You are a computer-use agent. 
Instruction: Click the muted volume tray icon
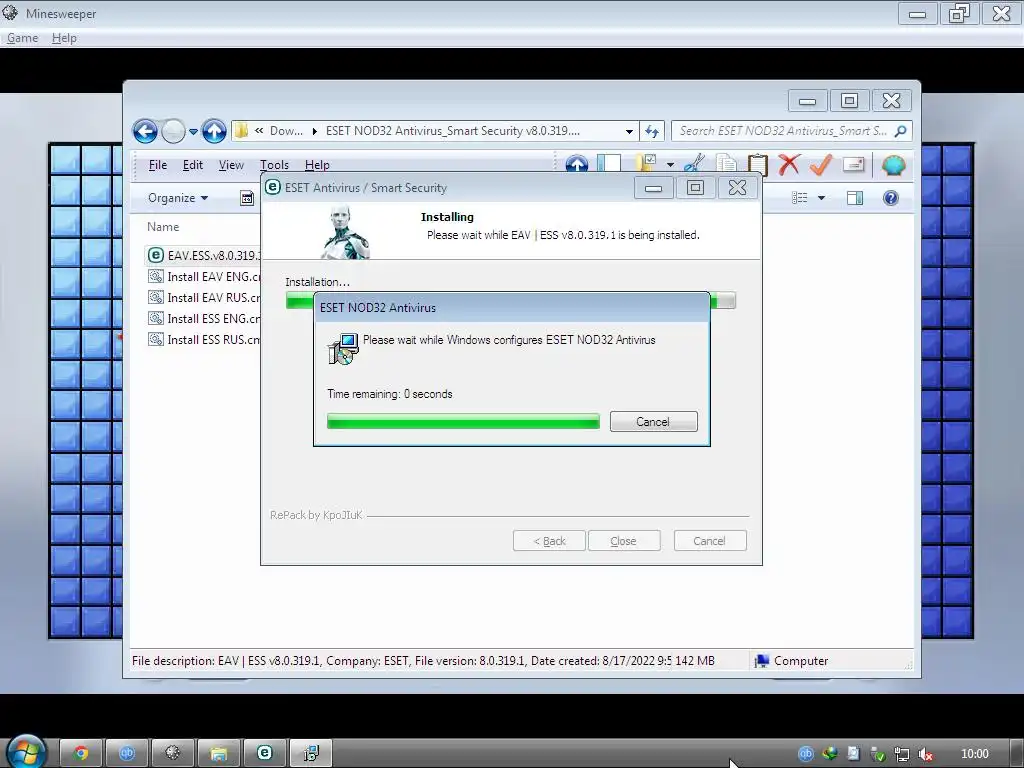925,754
